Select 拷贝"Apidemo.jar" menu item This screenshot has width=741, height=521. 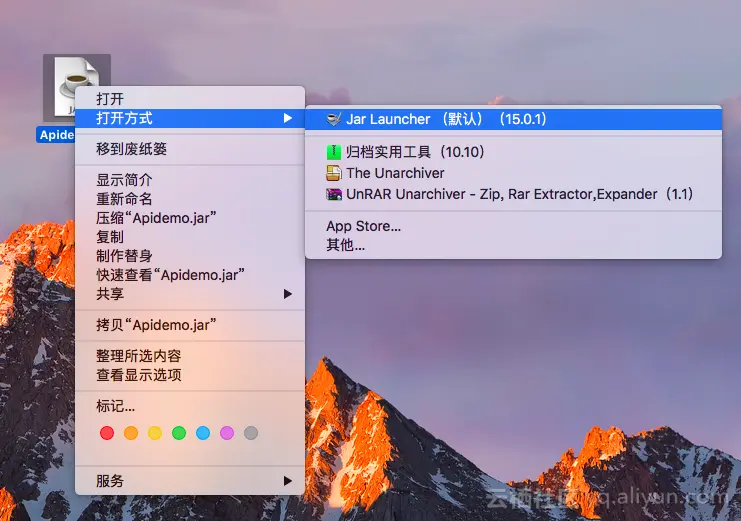tap(190, 325)
